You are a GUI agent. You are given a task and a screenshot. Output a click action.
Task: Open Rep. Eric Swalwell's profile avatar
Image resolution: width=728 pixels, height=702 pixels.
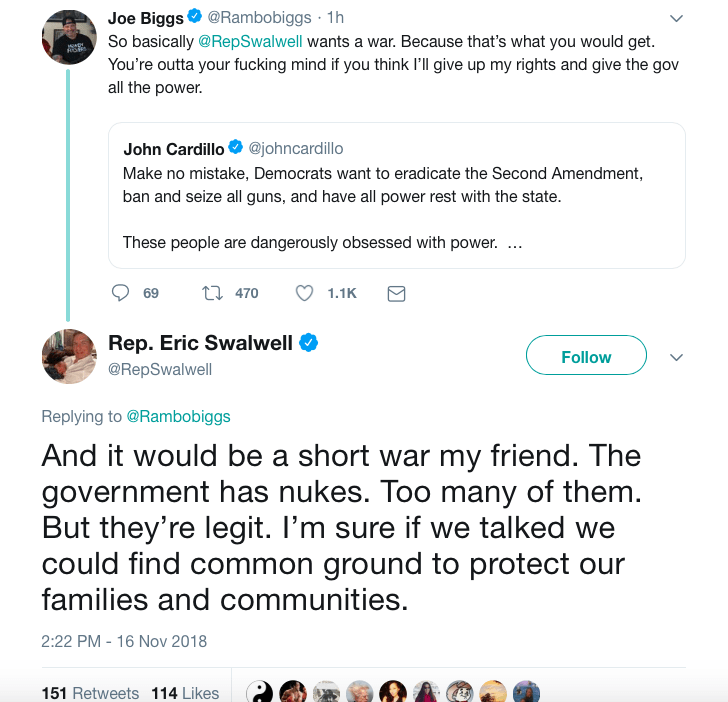coord(69,356)
